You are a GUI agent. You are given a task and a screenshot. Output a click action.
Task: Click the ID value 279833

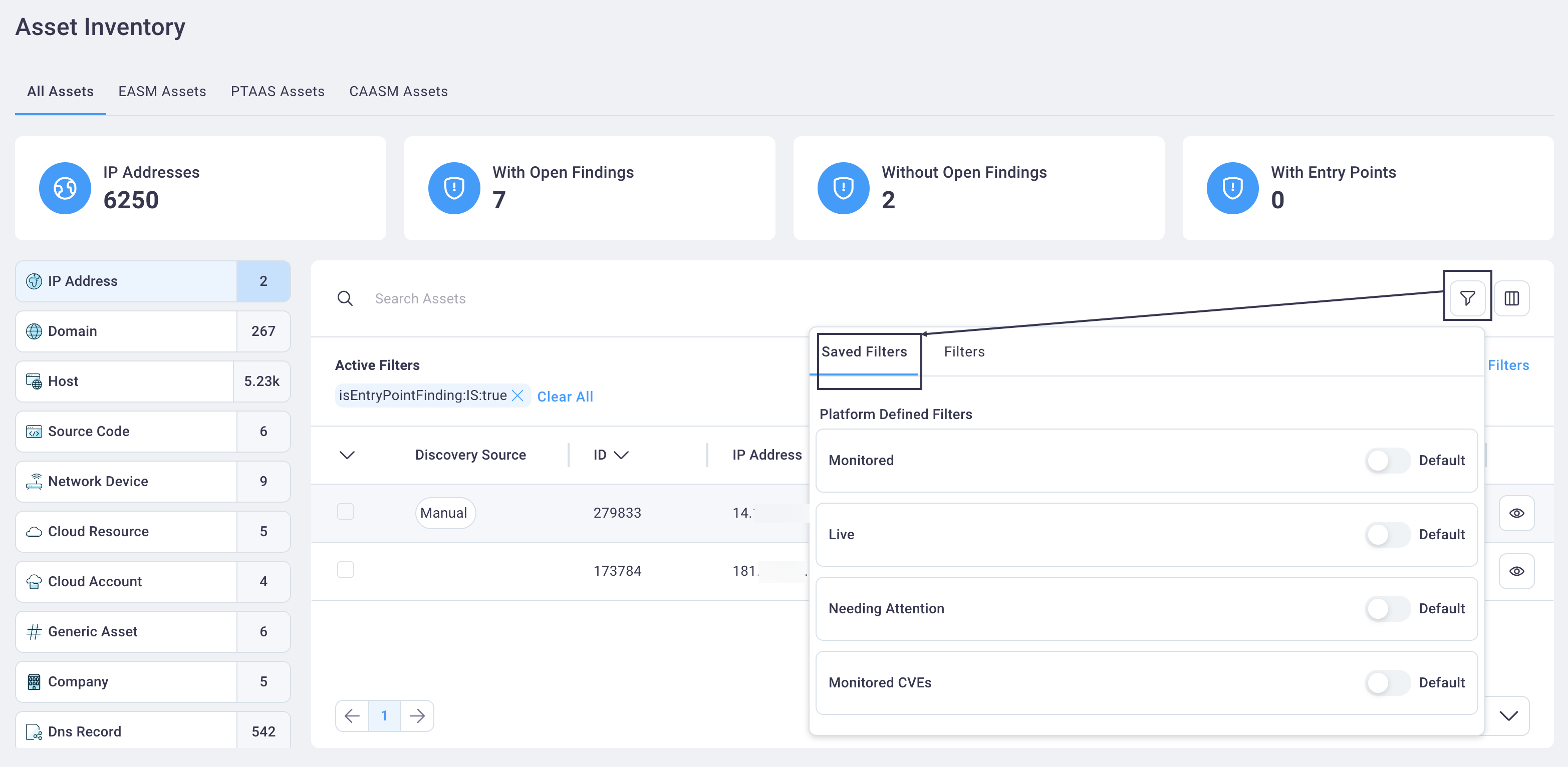pos(617,513)
